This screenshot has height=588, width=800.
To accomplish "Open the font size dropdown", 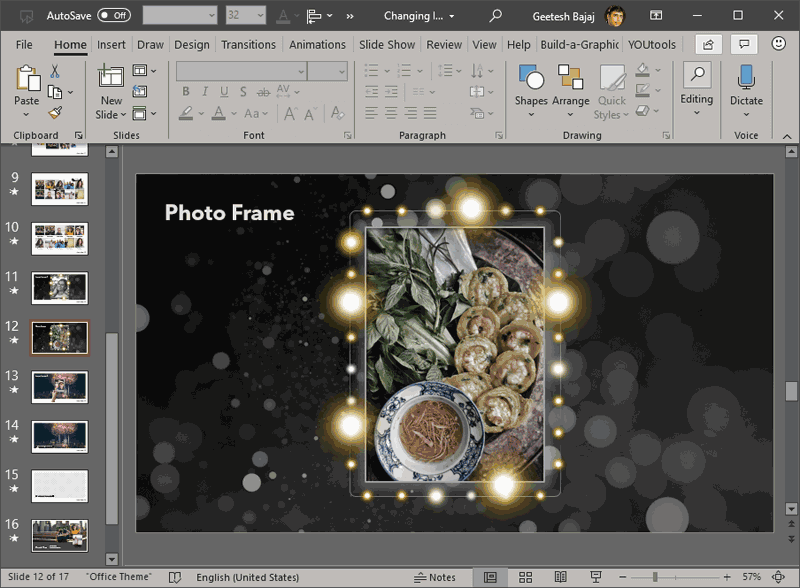I will tap(341, 71).
